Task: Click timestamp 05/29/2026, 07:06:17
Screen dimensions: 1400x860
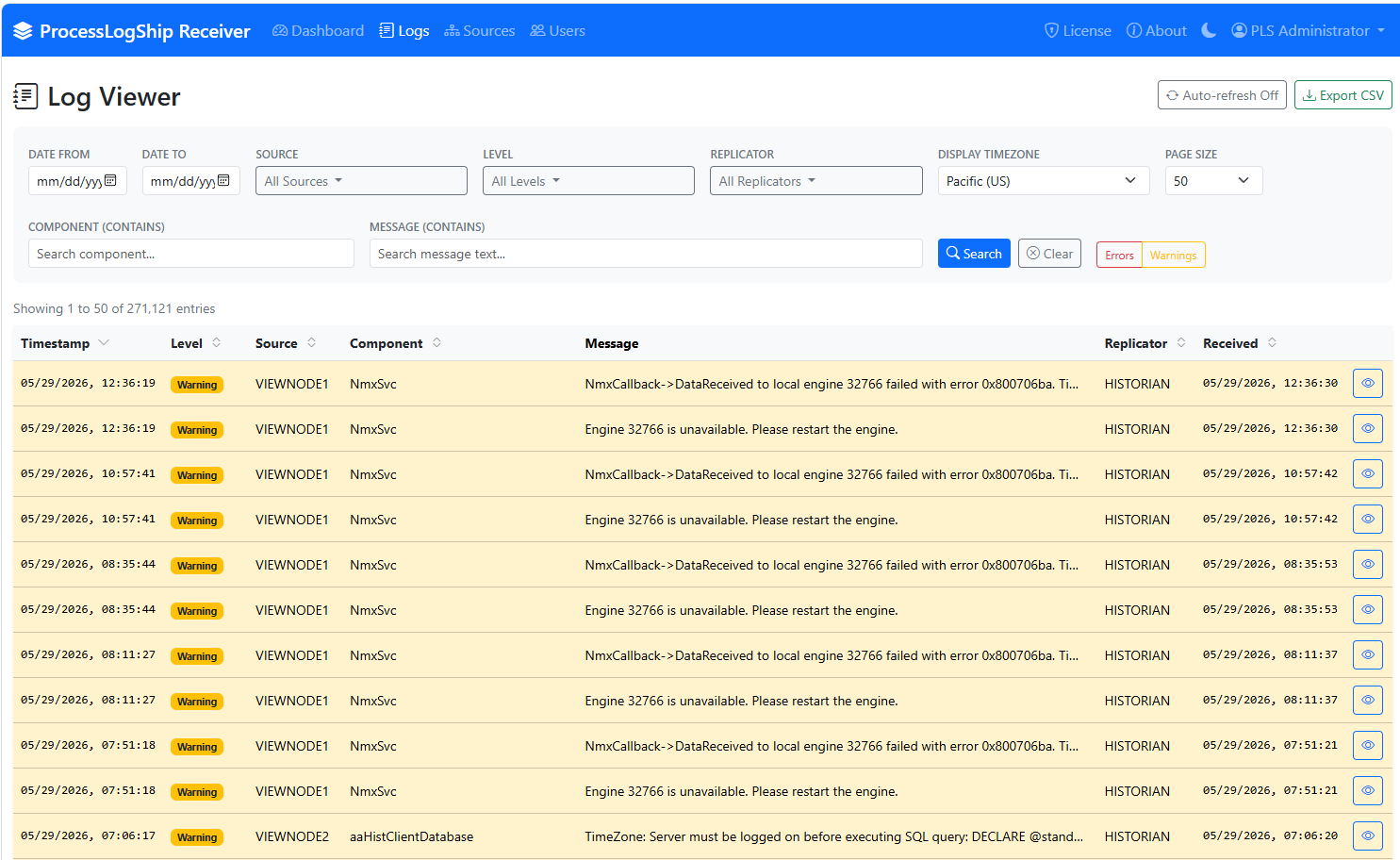Action: (x=88, y=835)
